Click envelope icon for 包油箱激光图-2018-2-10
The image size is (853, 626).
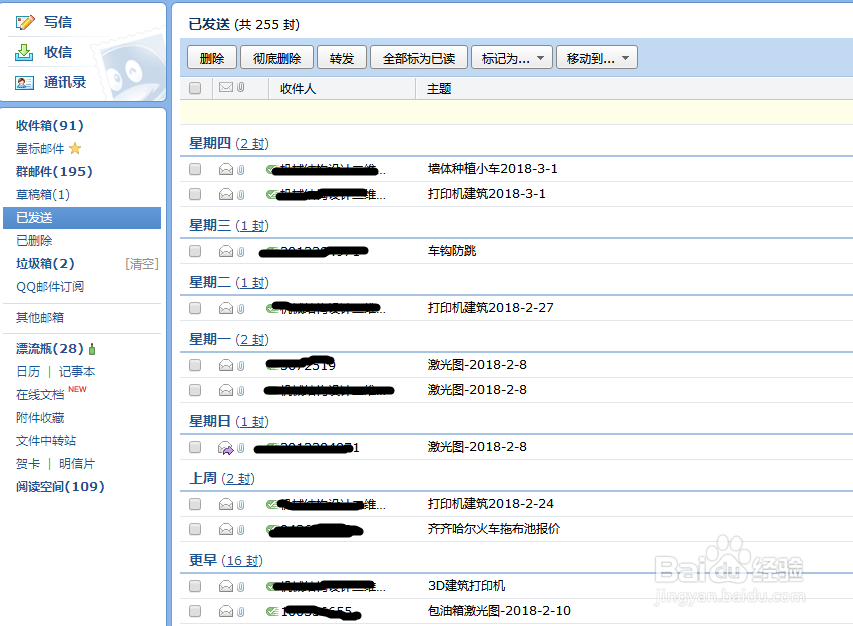[226, 611]
